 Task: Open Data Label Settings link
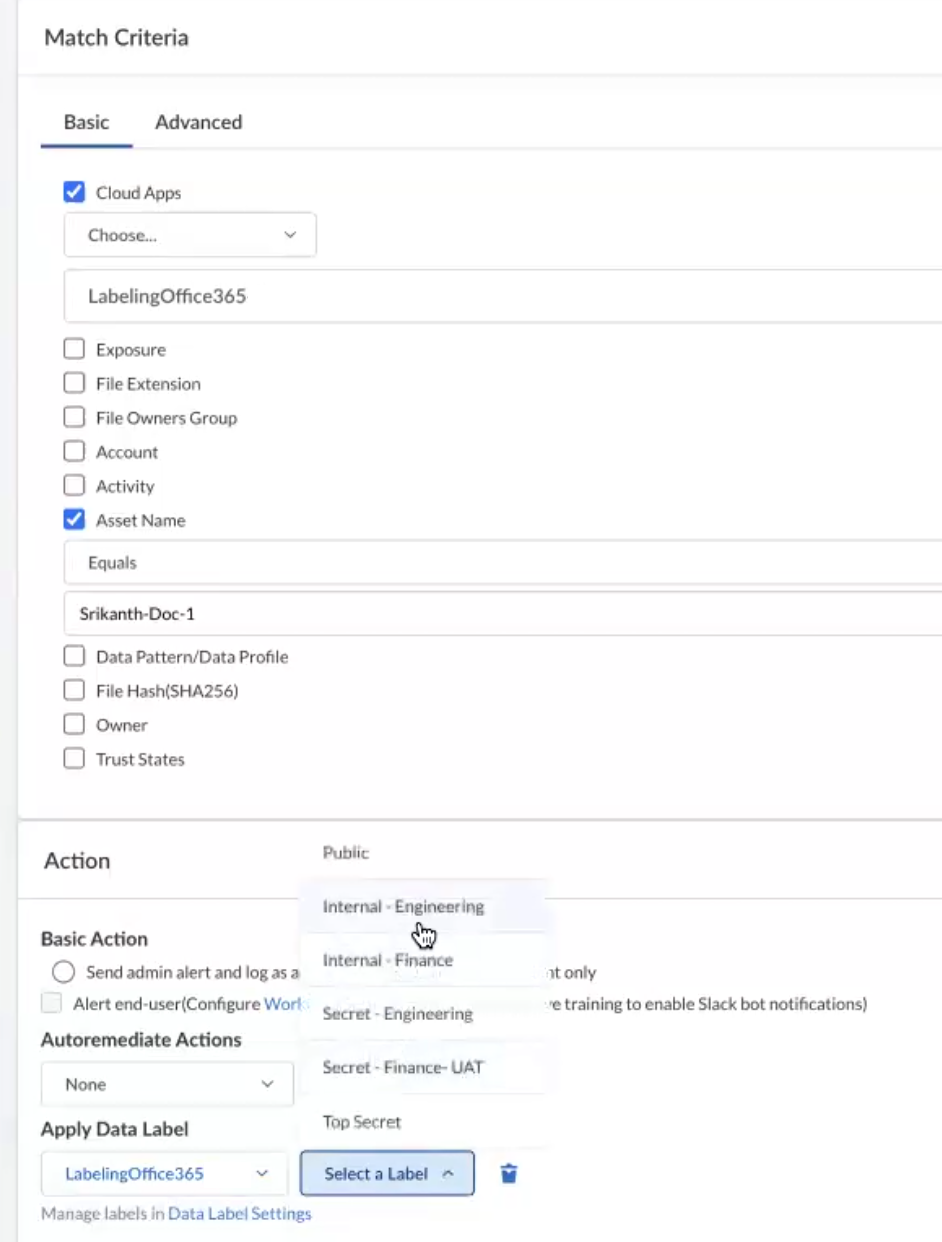(239, 1213)
